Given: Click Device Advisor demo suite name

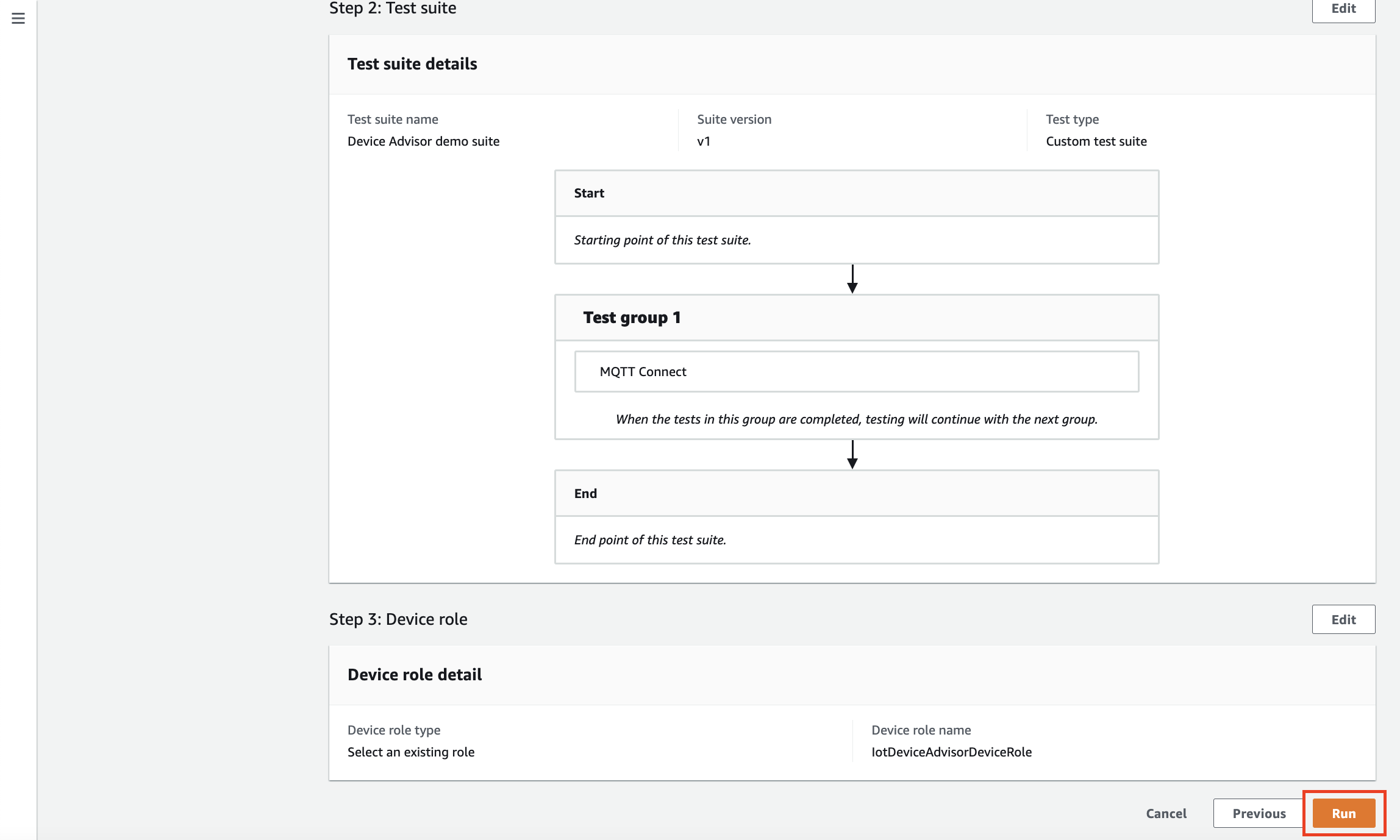Looking at the screenshot, I should (423, 141).
